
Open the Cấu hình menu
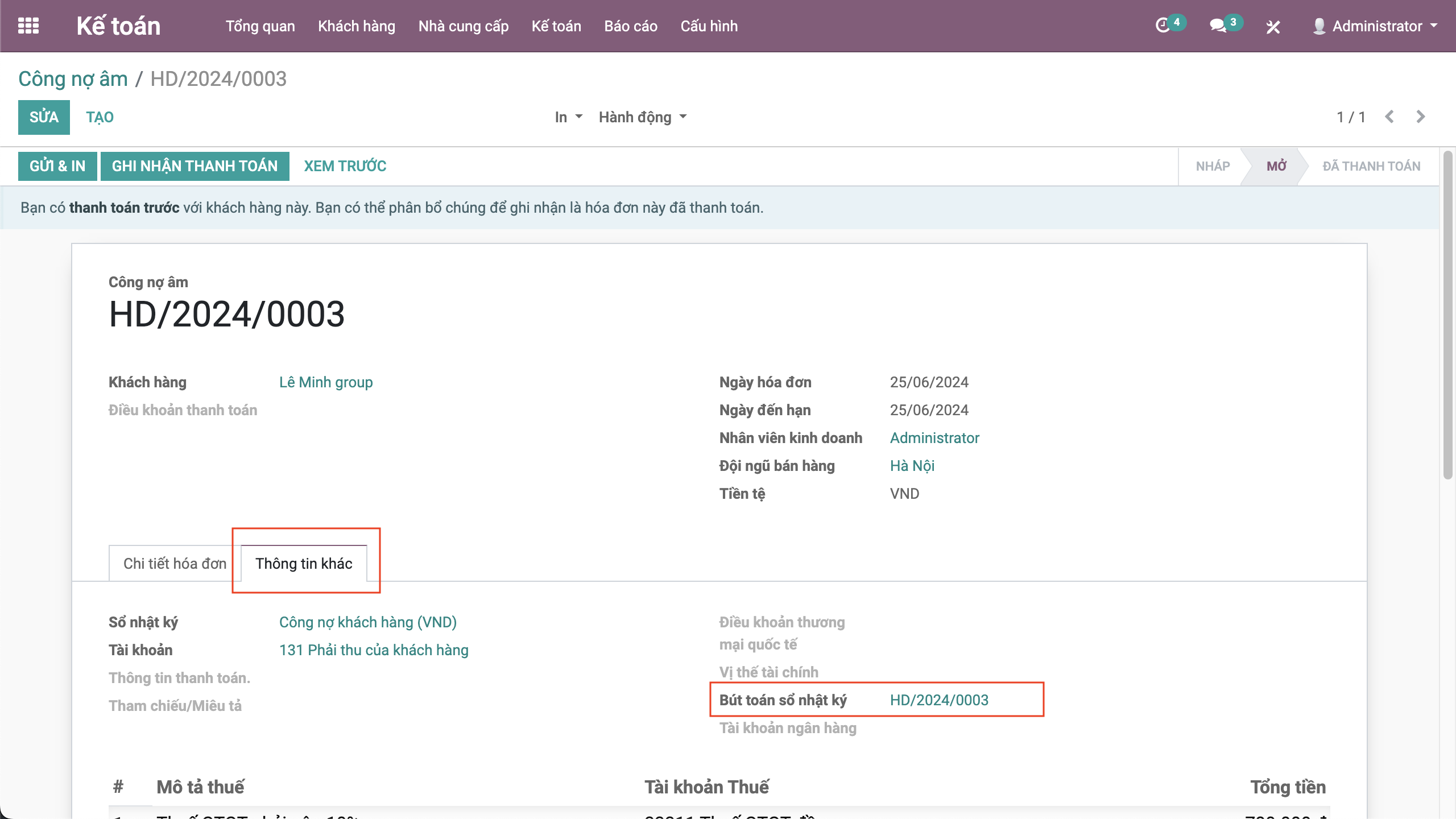click(x=709, y=26)
